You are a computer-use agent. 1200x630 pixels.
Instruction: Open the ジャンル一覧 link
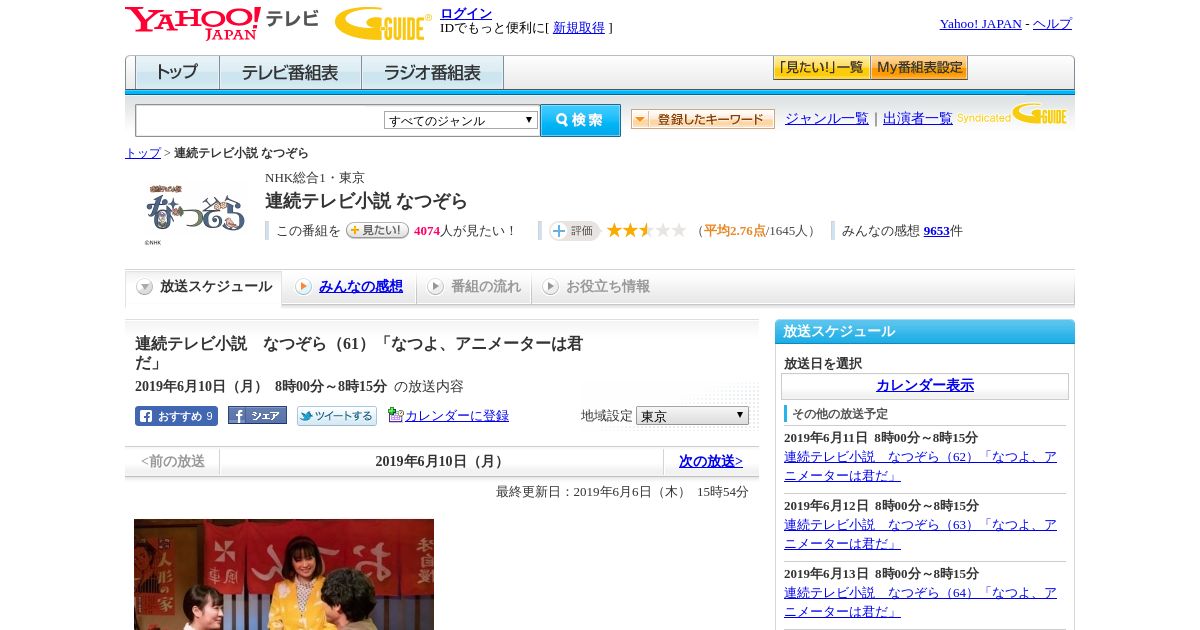(827, 119)
